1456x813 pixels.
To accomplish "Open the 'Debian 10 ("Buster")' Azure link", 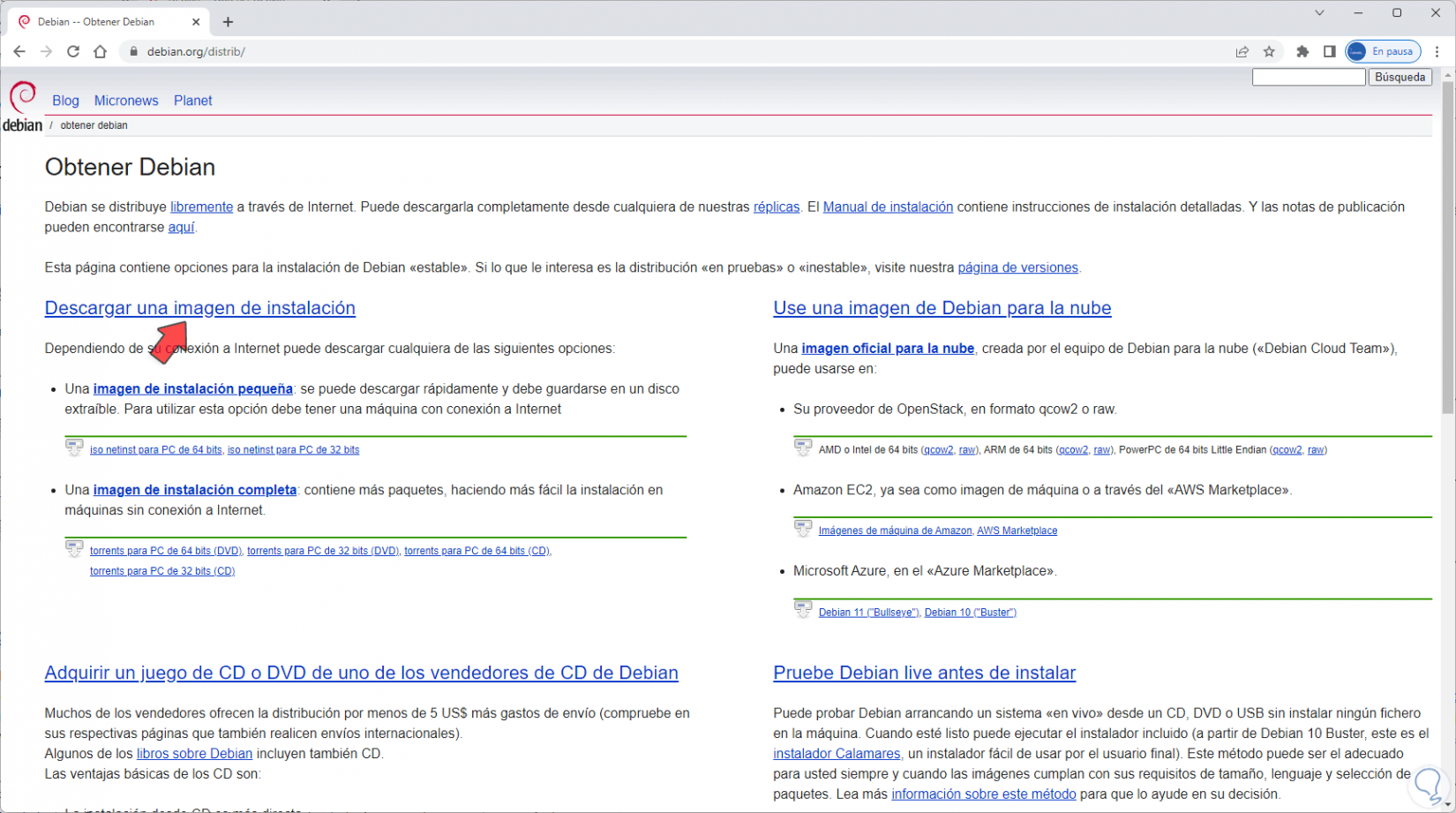I will pos(971,613).
